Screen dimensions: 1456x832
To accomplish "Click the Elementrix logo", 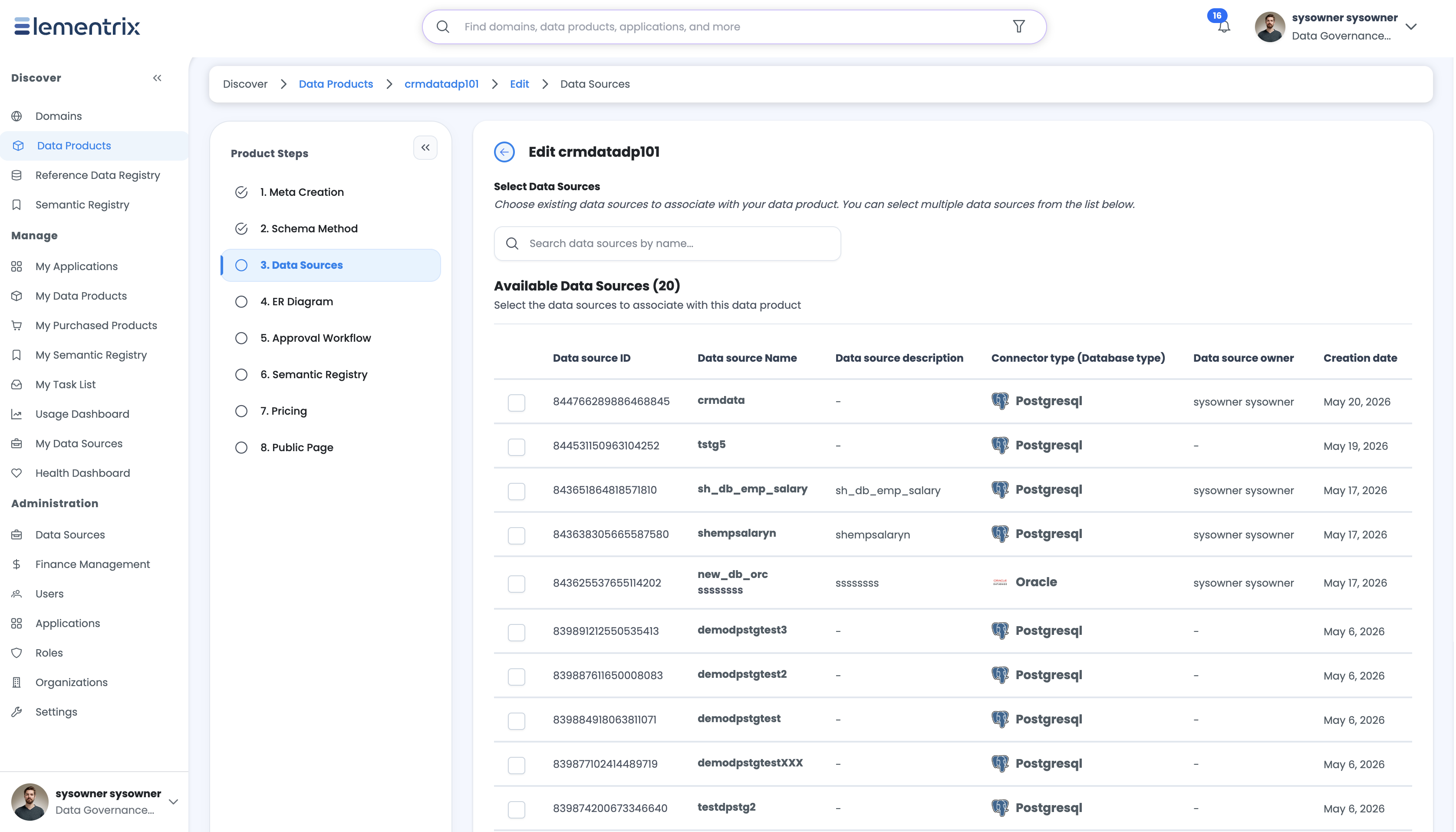I will click(76, 26).
